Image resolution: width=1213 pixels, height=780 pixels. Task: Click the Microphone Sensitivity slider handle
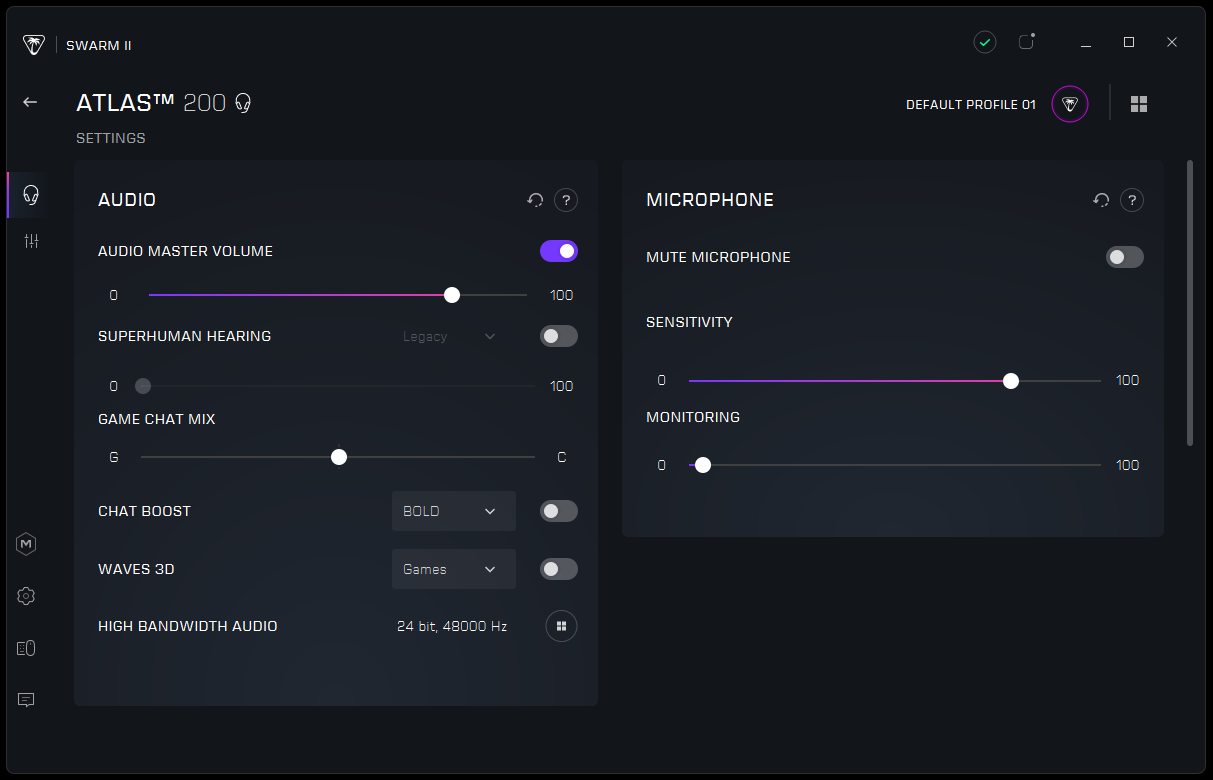click(x=1011, y=380)
